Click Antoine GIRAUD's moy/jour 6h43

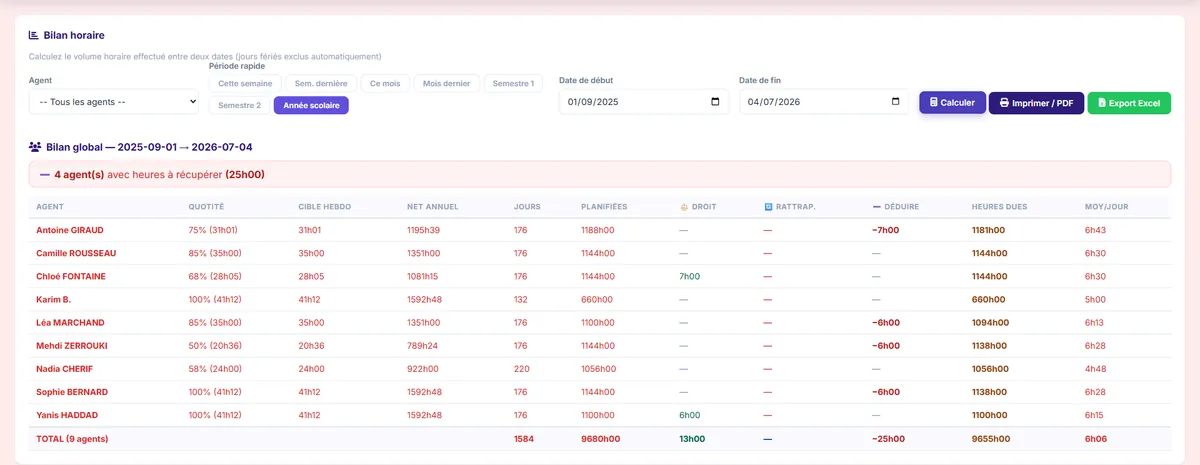(x=1095, y=230)
